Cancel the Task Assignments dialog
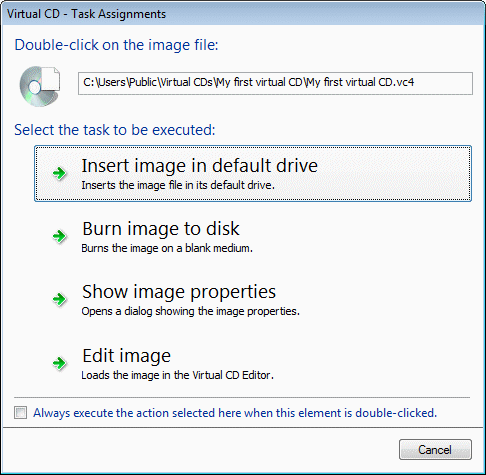The height and width of the screenshot is (475, 486). (x=435, y=450)
